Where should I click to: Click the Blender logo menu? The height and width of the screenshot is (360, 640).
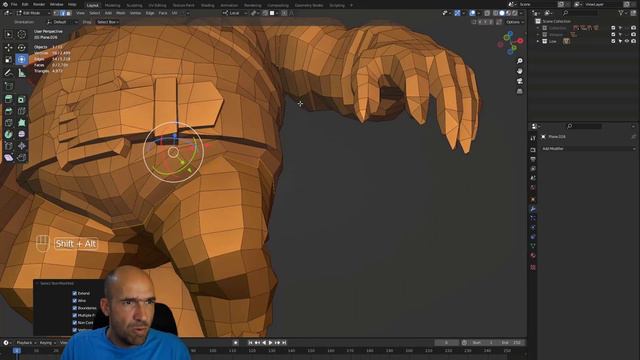5,4
